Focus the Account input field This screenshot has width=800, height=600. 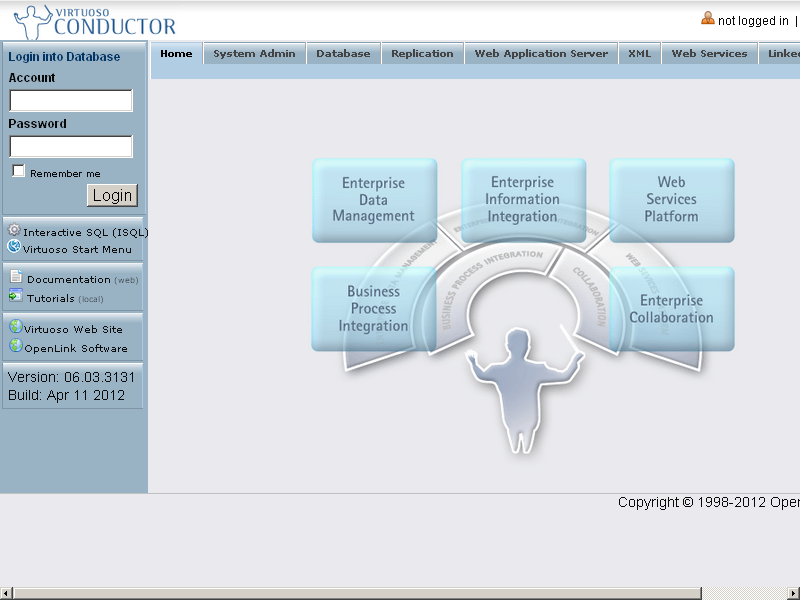click(71, 101)
